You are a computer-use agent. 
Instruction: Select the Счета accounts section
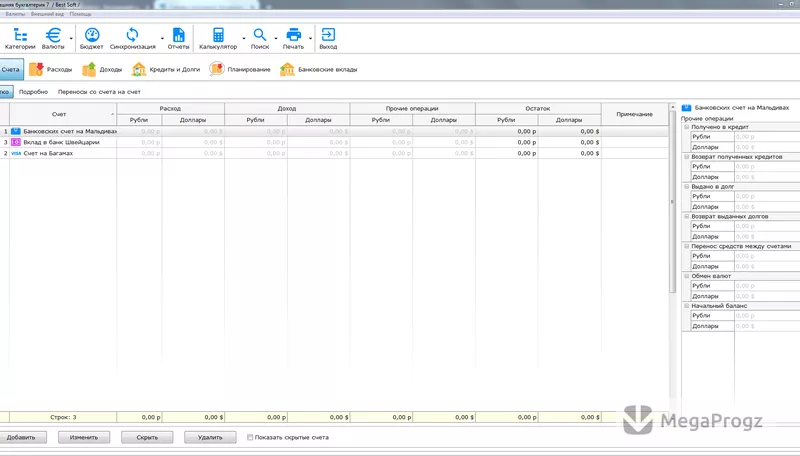click(x=10, y=69)
